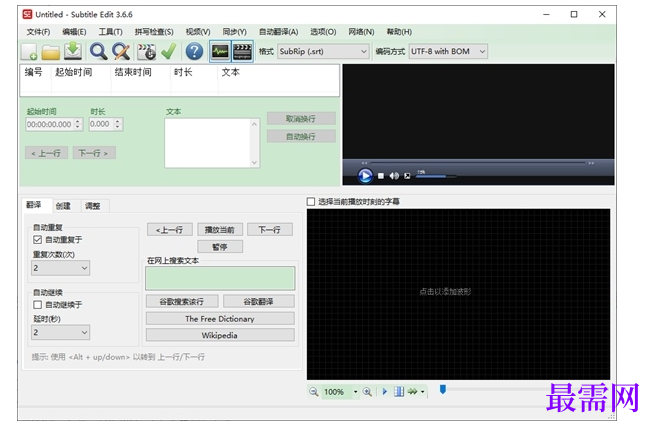Click the waveform position slider handle
Viewport: 658px width, 429px height.
point(443,390)
